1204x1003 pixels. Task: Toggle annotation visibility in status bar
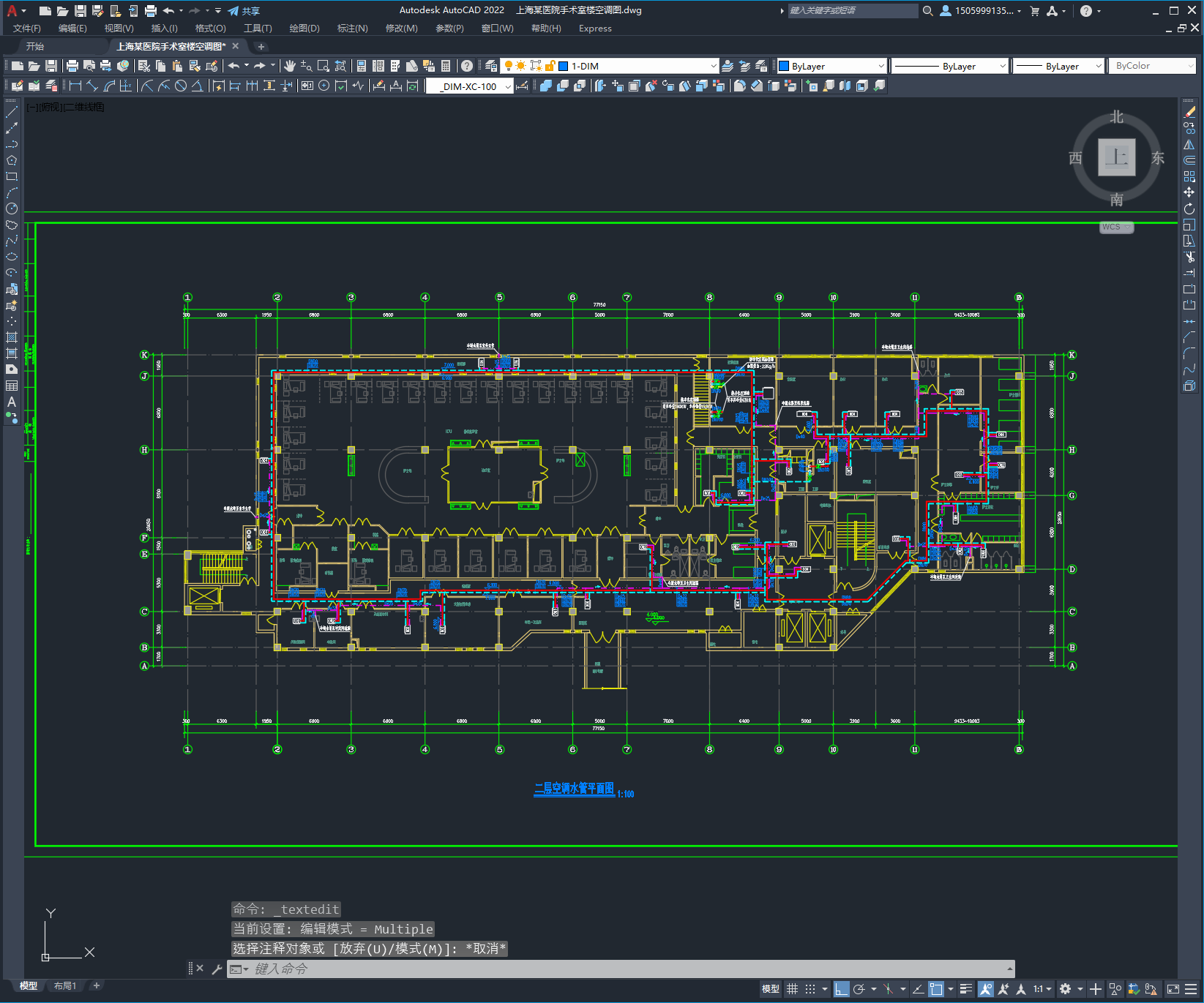985,989
